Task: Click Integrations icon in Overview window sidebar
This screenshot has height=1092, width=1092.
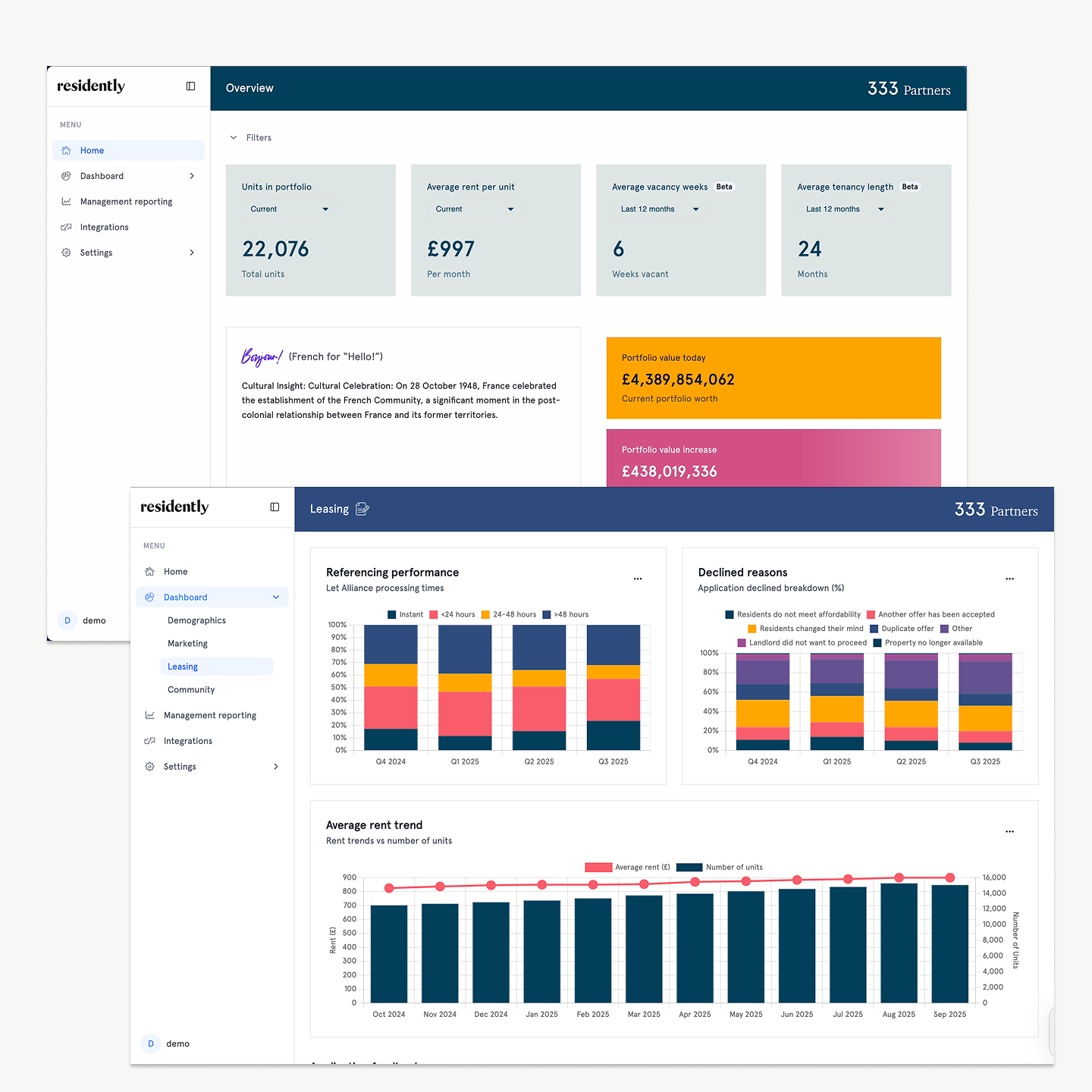Action: (x=66, y=227)
